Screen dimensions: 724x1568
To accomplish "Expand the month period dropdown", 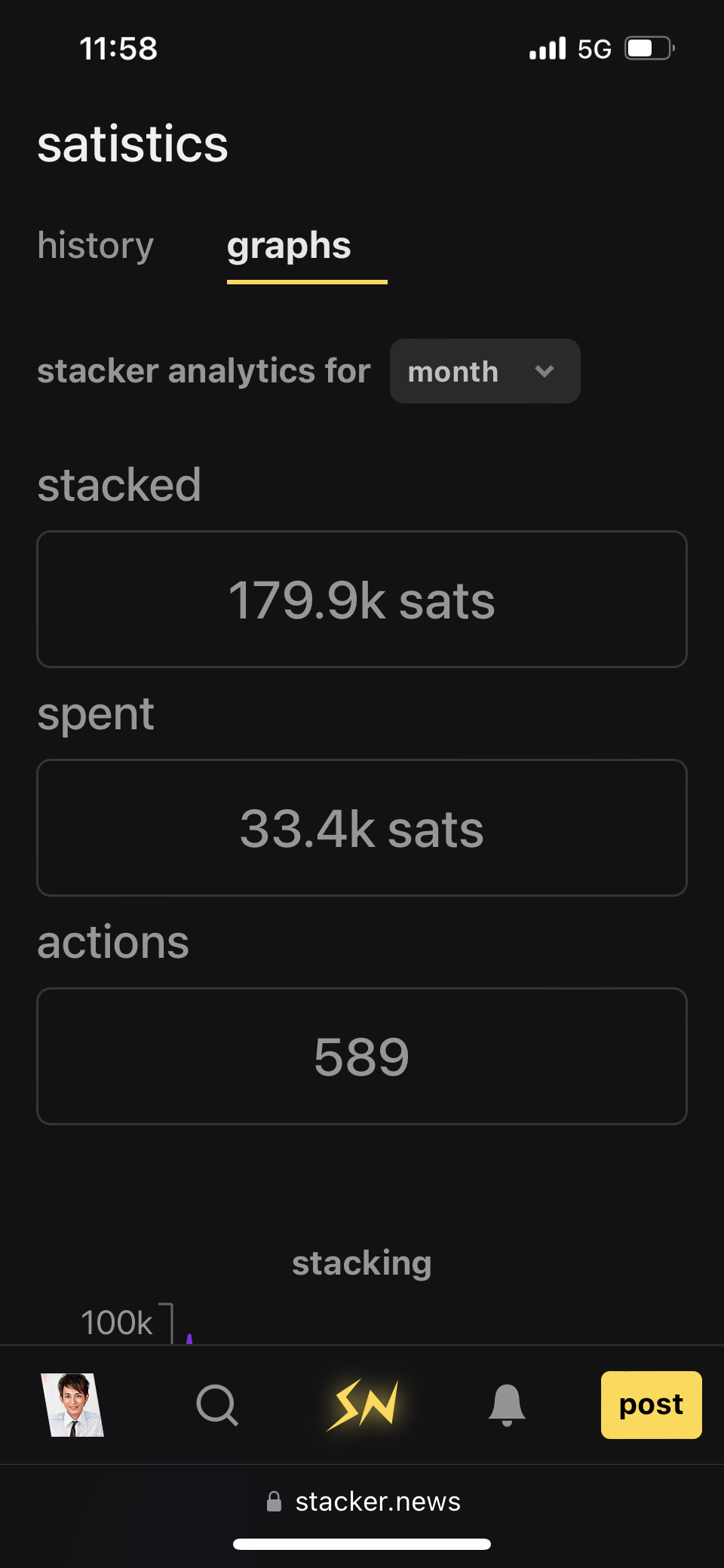I will (x=484, y=371).
